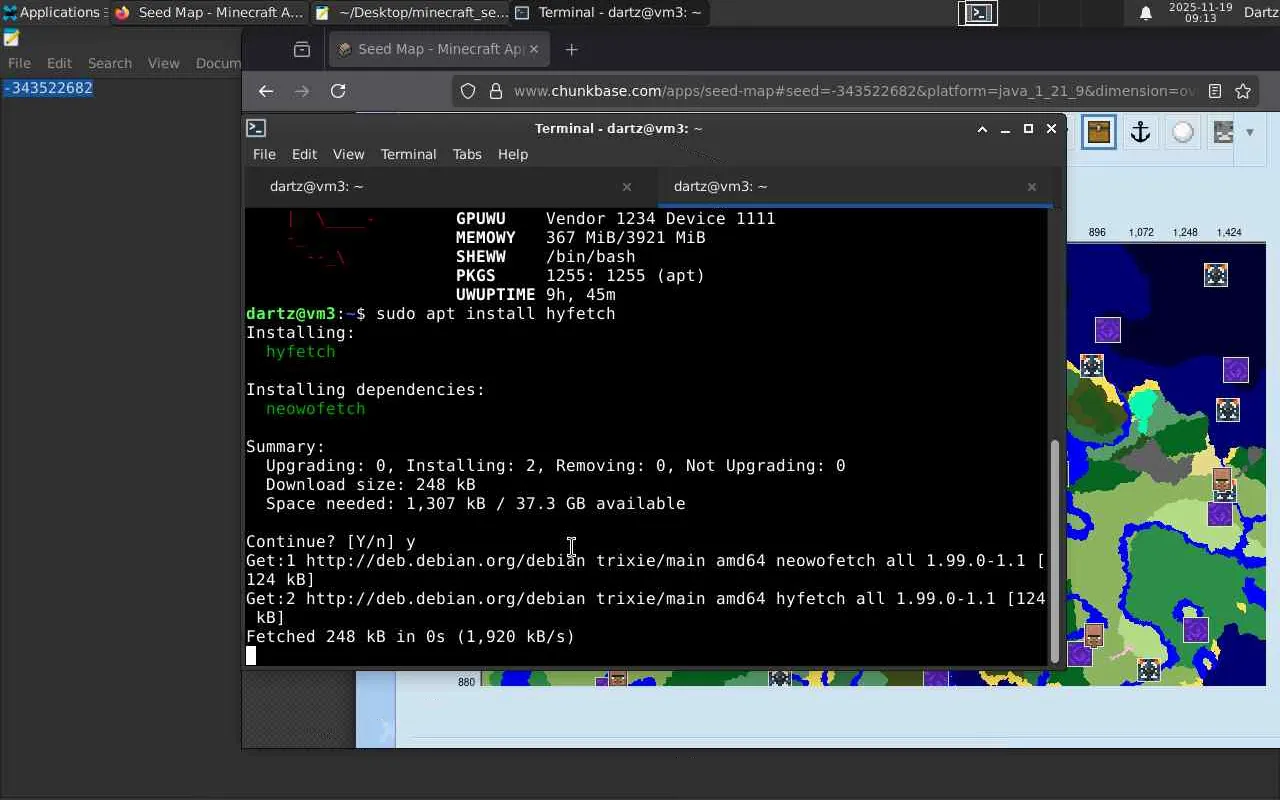The width and height of the screenshot is (1280, 800).
Task: Click the "UWUPTIME" label in terminal output
Action: point(495,295)
